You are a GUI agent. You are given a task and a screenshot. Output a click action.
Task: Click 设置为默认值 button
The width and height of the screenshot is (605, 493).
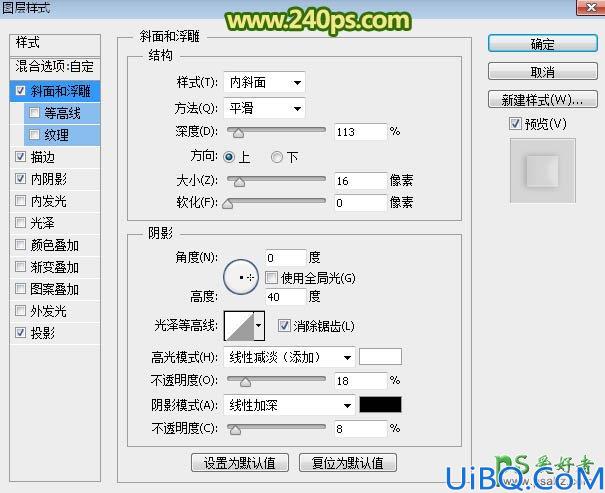point(240,463)
